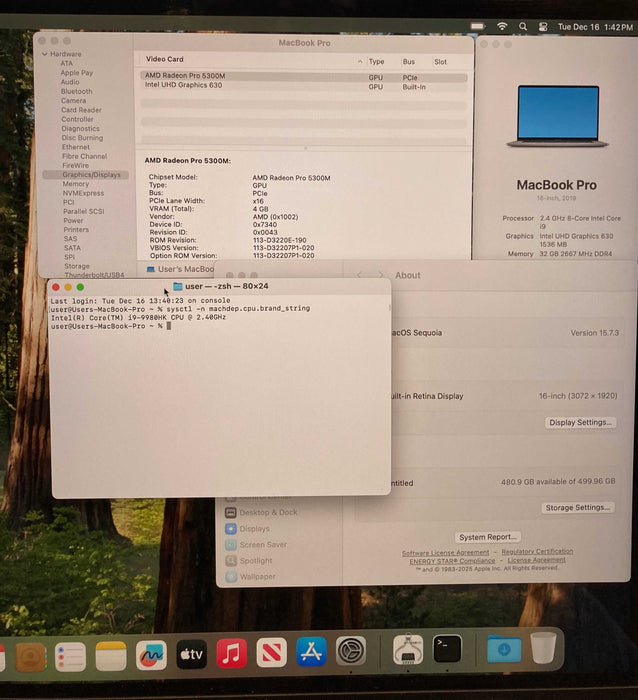
Task: Click User's MacBook path bar item
Action: click(x=181, y=269)
